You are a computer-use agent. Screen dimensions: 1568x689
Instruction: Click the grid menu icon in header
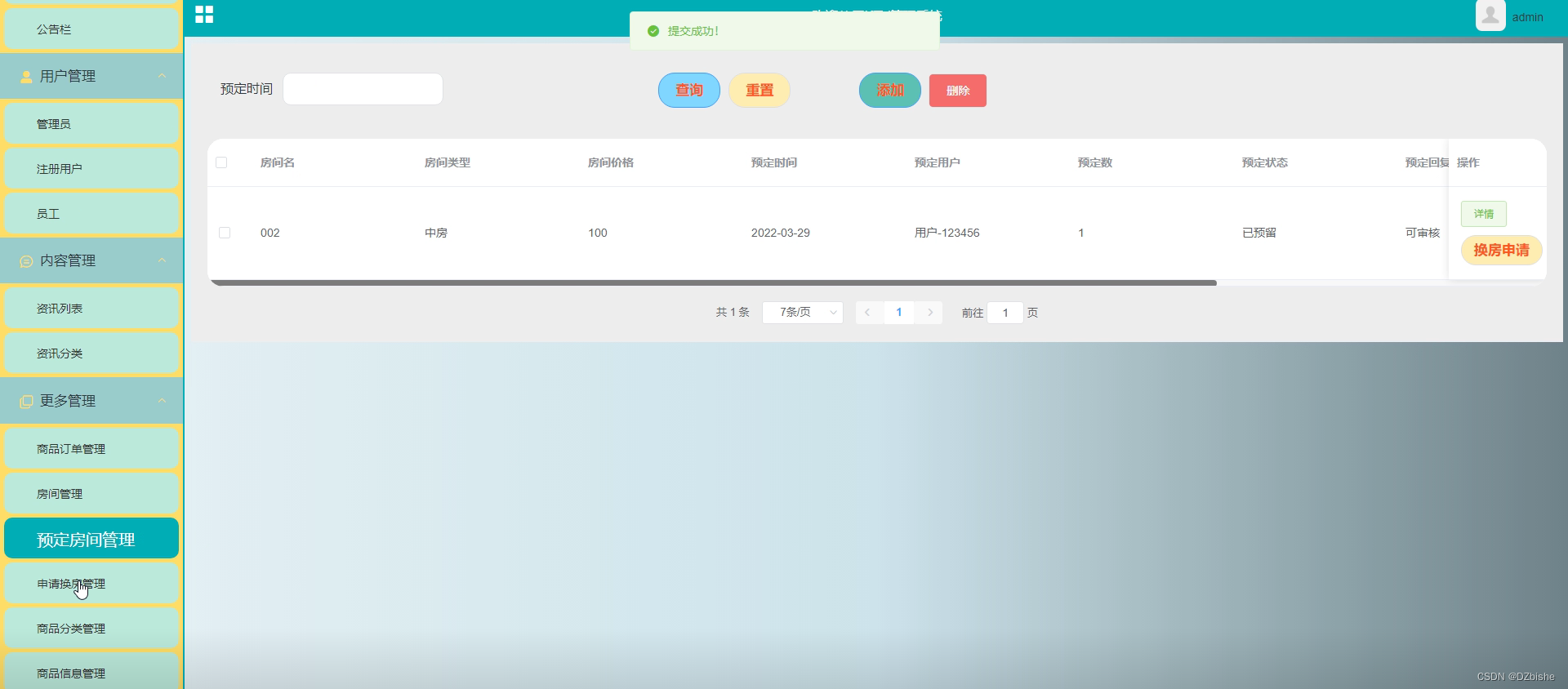point(204,15)
